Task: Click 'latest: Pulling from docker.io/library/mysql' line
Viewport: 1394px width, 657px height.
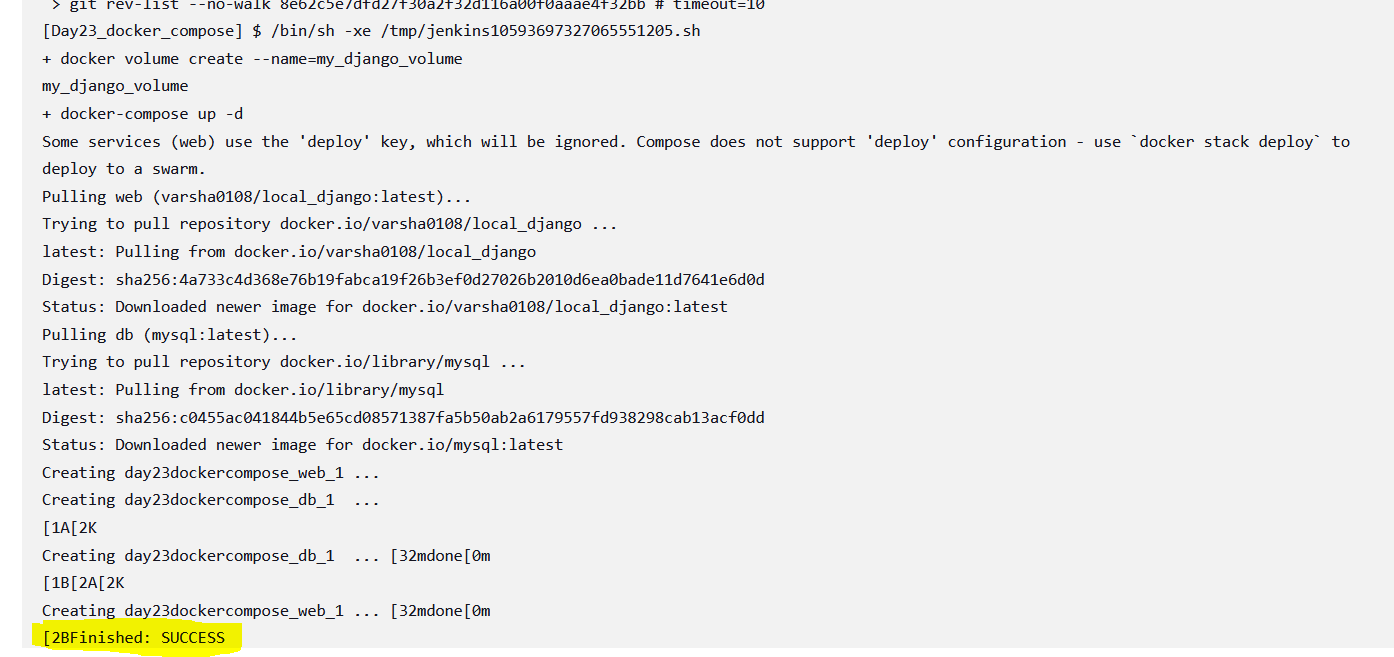Action: (243, 390)
